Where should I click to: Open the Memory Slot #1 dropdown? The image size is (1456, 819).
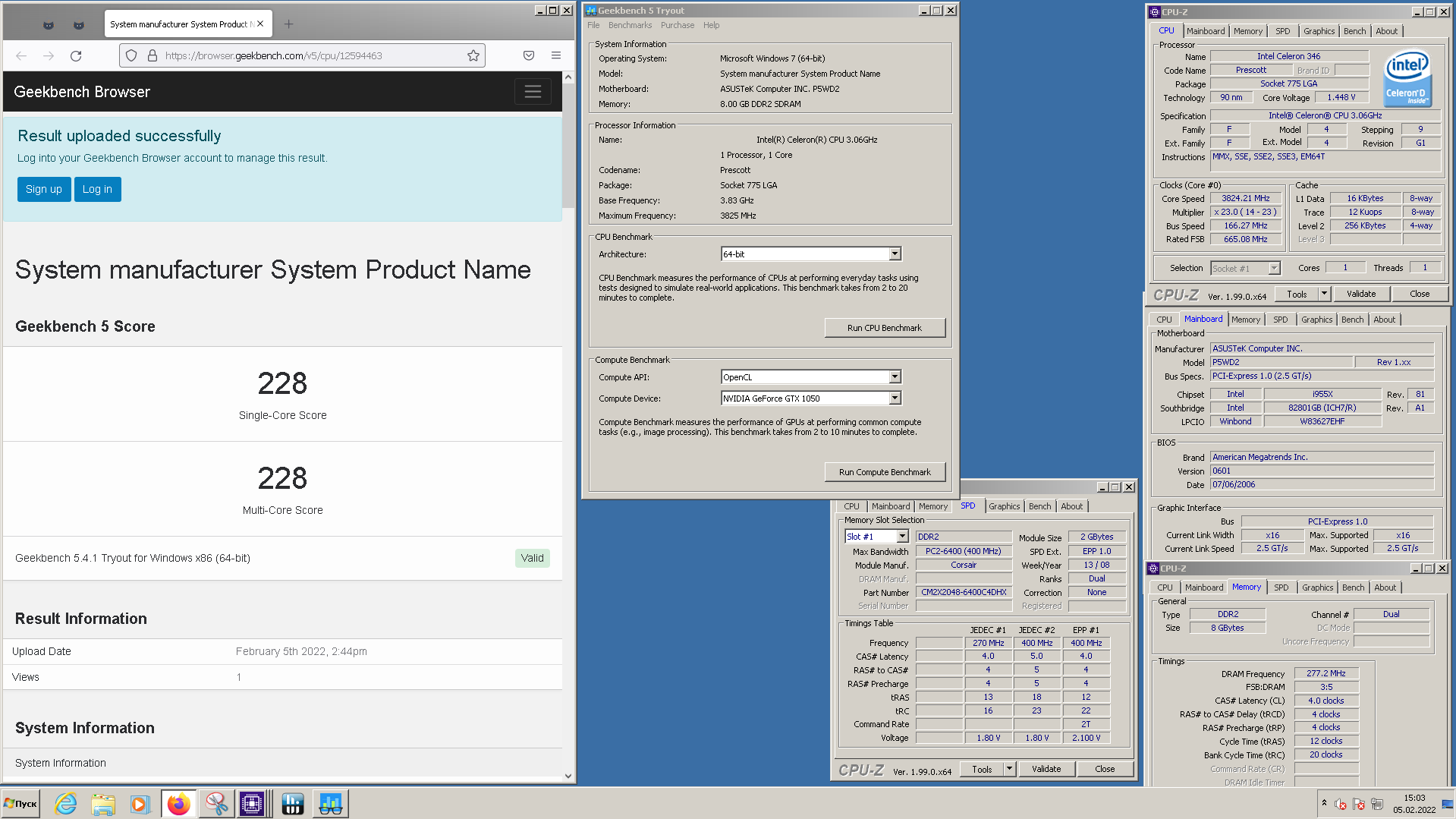coord(876,537)
